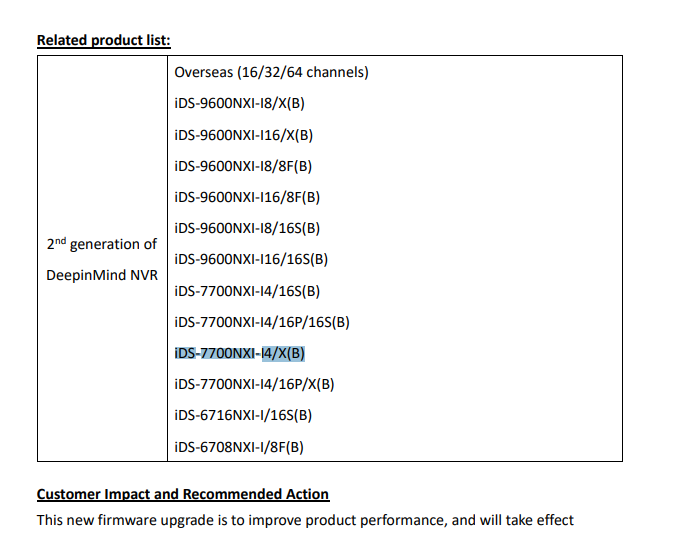Click on iDS-6716NXI-I/16S(B) in the table
Screen dimensions: 696x534
coord(243,415)
